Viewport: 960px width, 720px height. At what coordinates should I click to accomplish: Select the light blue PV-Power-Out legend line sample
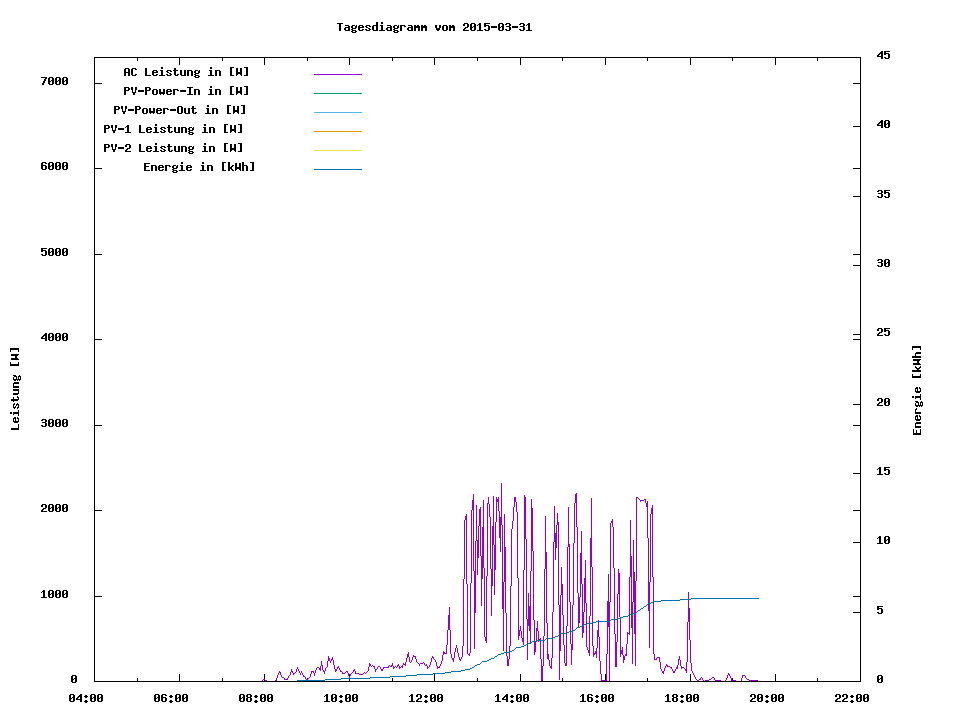coord(337,112)
